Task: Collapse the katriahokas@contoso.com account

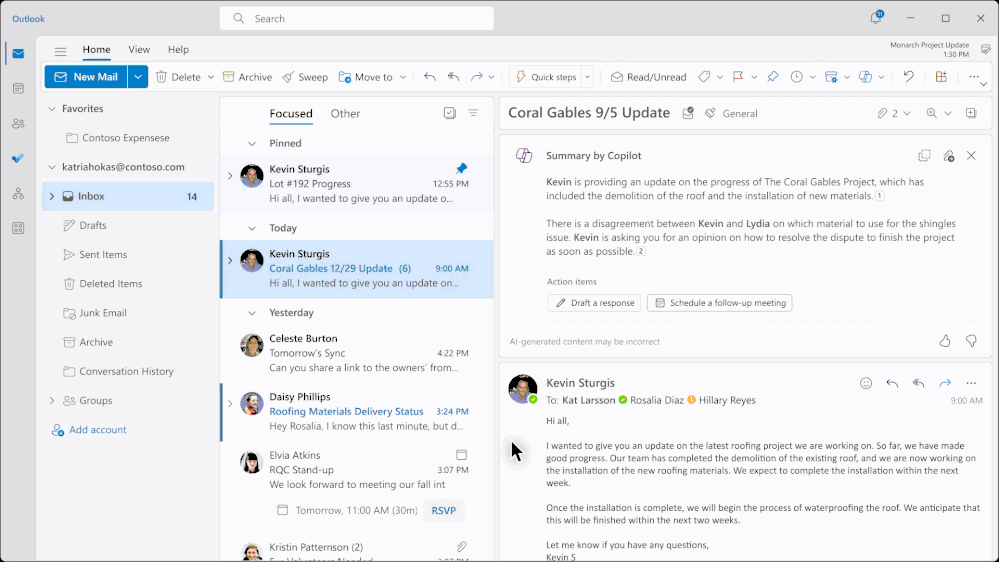Action: (x=52, y=167)
